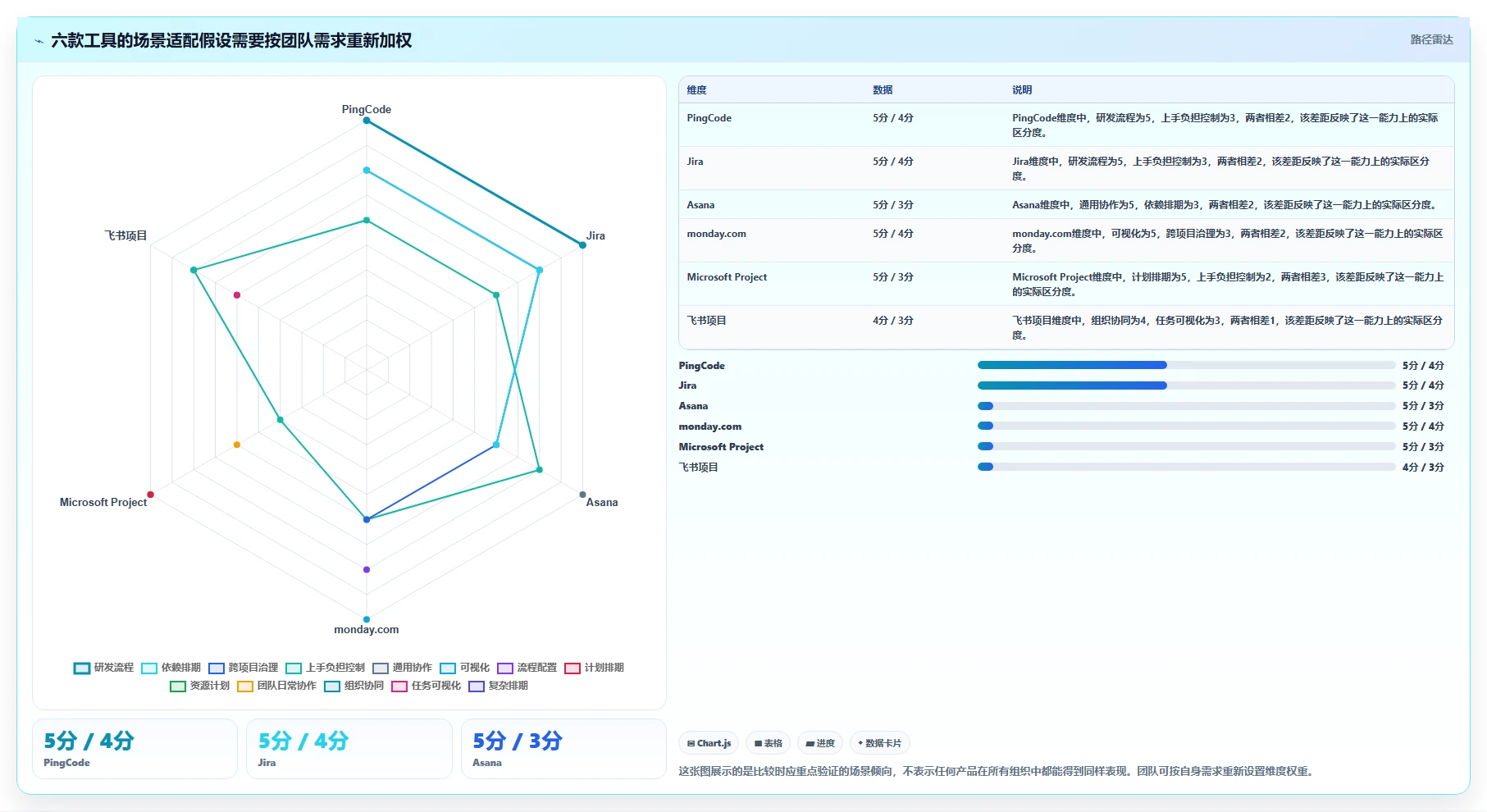This screenshot has width=1487, height=812.
Task: Toggle the 计划排期 legend series
Action: (x=594, y=668)
